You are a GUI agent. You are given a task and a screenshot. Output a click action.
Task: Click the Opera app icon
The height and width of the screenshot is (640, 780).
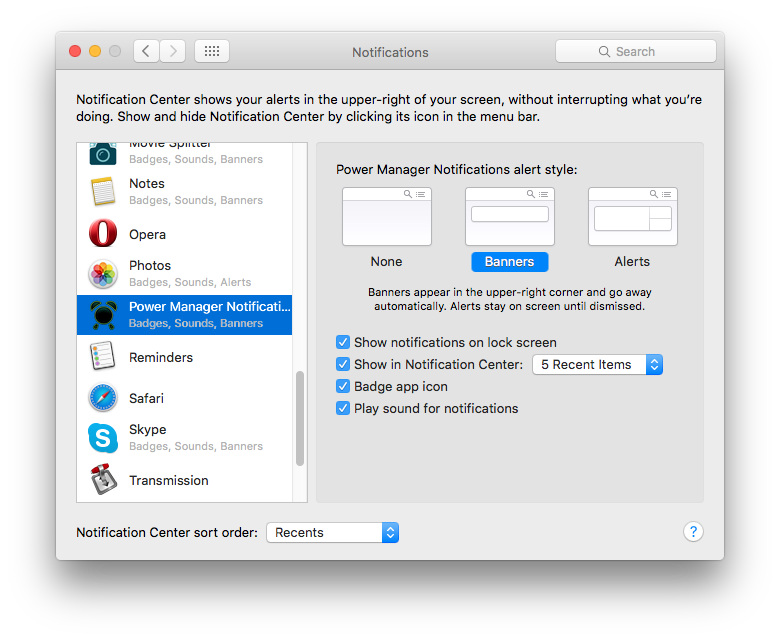point(103,233)
